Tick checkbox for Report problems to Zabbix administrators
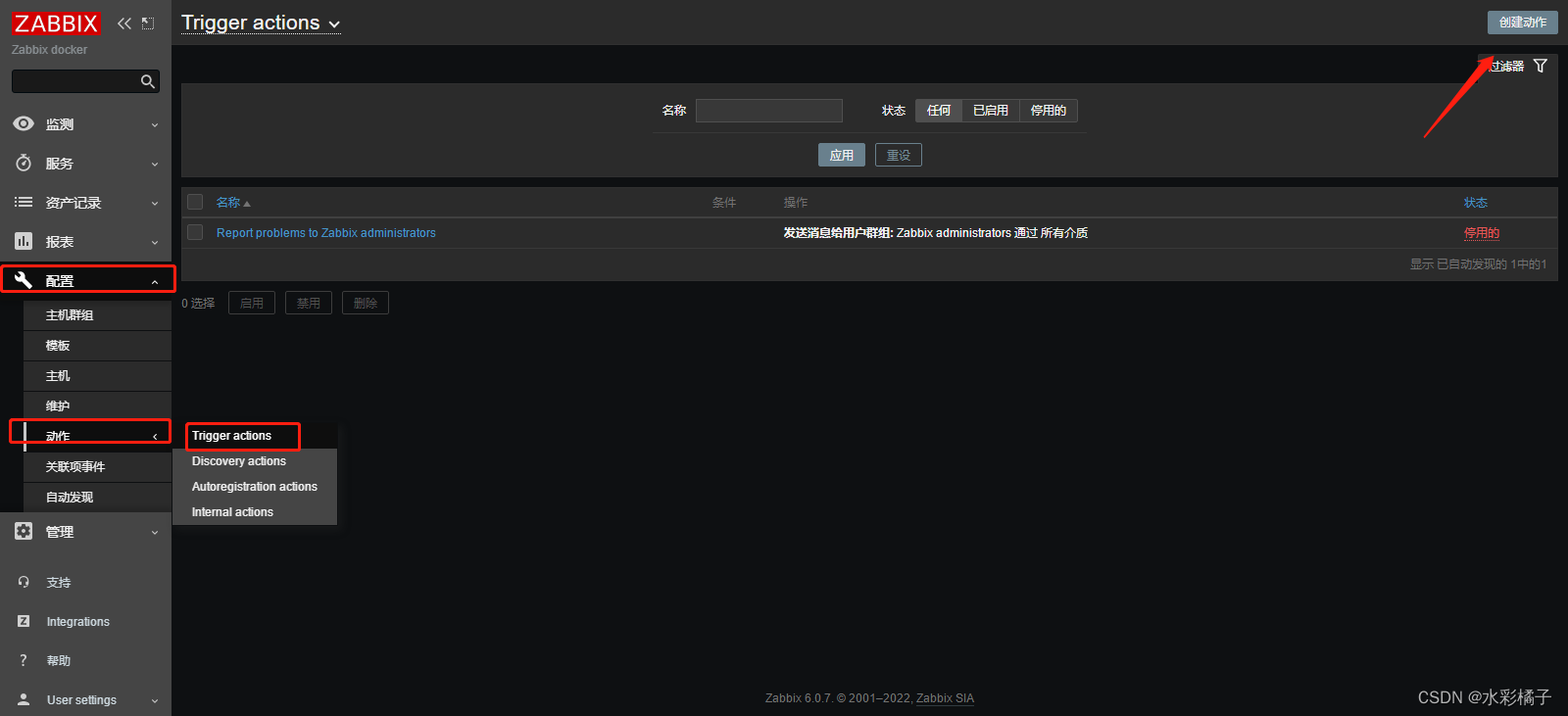Screen dimensions: 1568x716 point(195,232)
